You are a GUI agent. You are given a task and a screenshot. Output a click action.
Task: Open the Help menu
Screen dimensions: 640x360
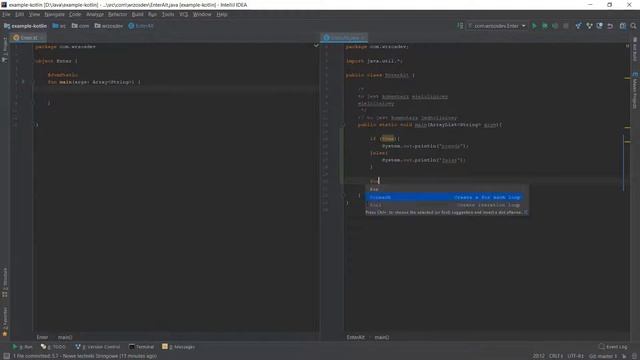pyautogui.click(x=222, y=14)
